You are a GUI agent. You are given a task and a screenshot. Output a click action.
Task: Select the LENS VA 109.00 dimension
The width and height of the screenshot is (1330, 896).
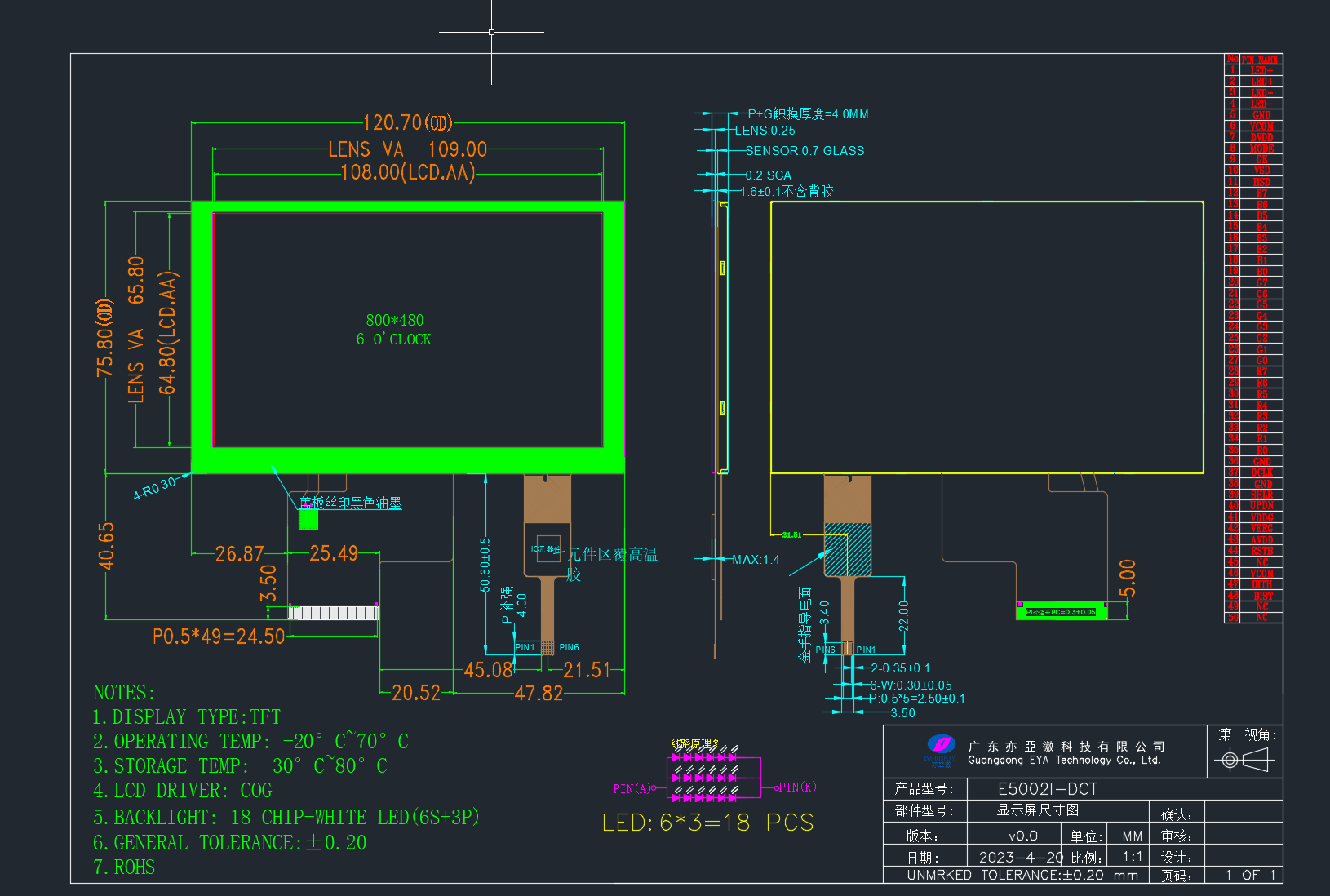407,149
